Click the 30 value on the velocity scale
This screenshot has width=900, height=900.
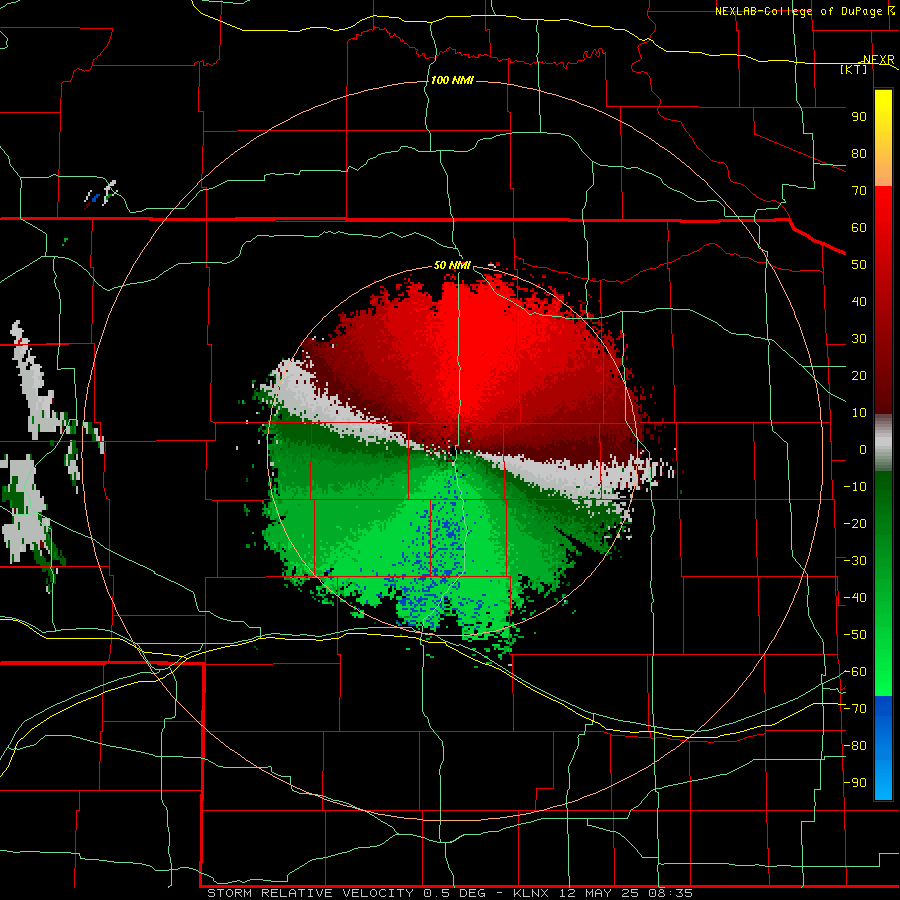[x=859, y=339]
